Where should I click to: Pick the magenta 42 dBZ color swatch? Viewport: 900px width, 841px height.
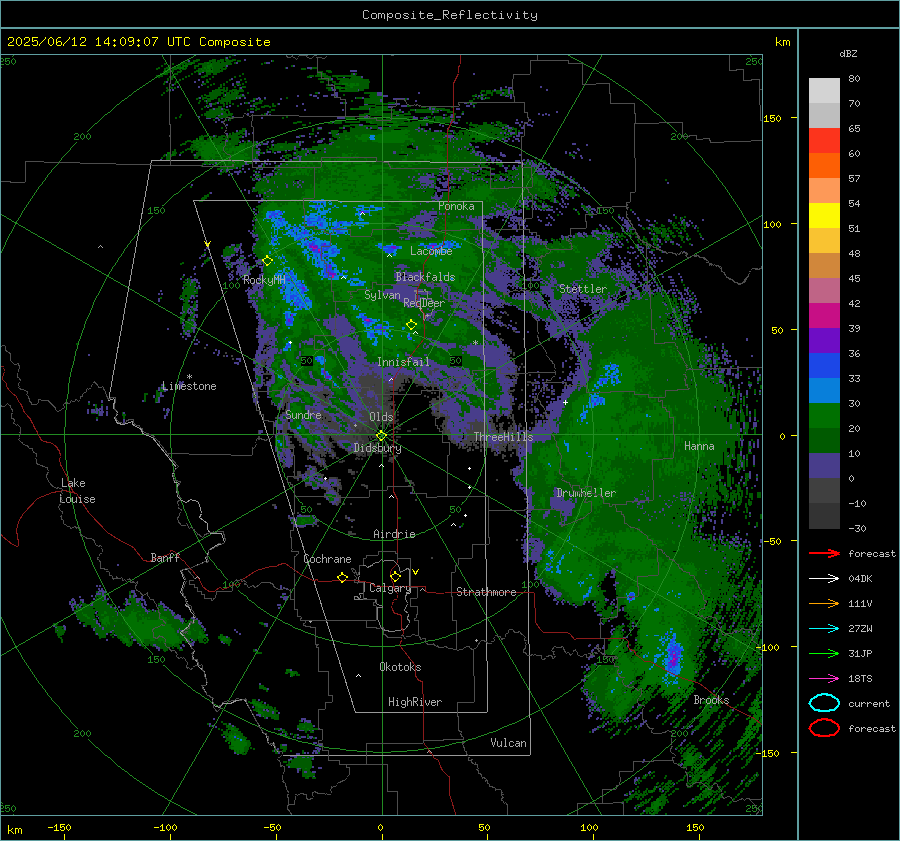pyautogui.click(x=824, y=316)
